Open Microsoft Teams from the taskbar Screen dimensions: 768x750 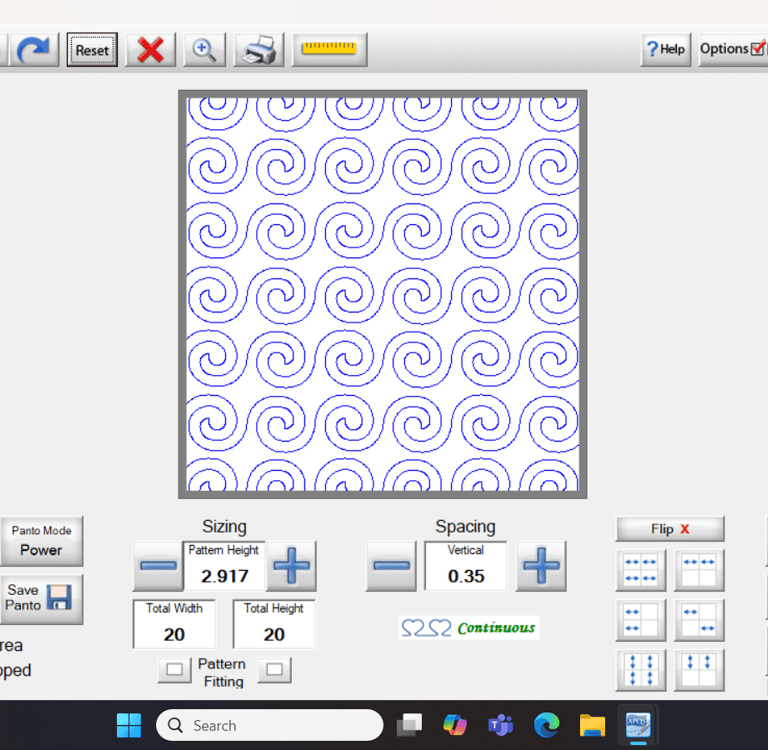coord(501,726)
